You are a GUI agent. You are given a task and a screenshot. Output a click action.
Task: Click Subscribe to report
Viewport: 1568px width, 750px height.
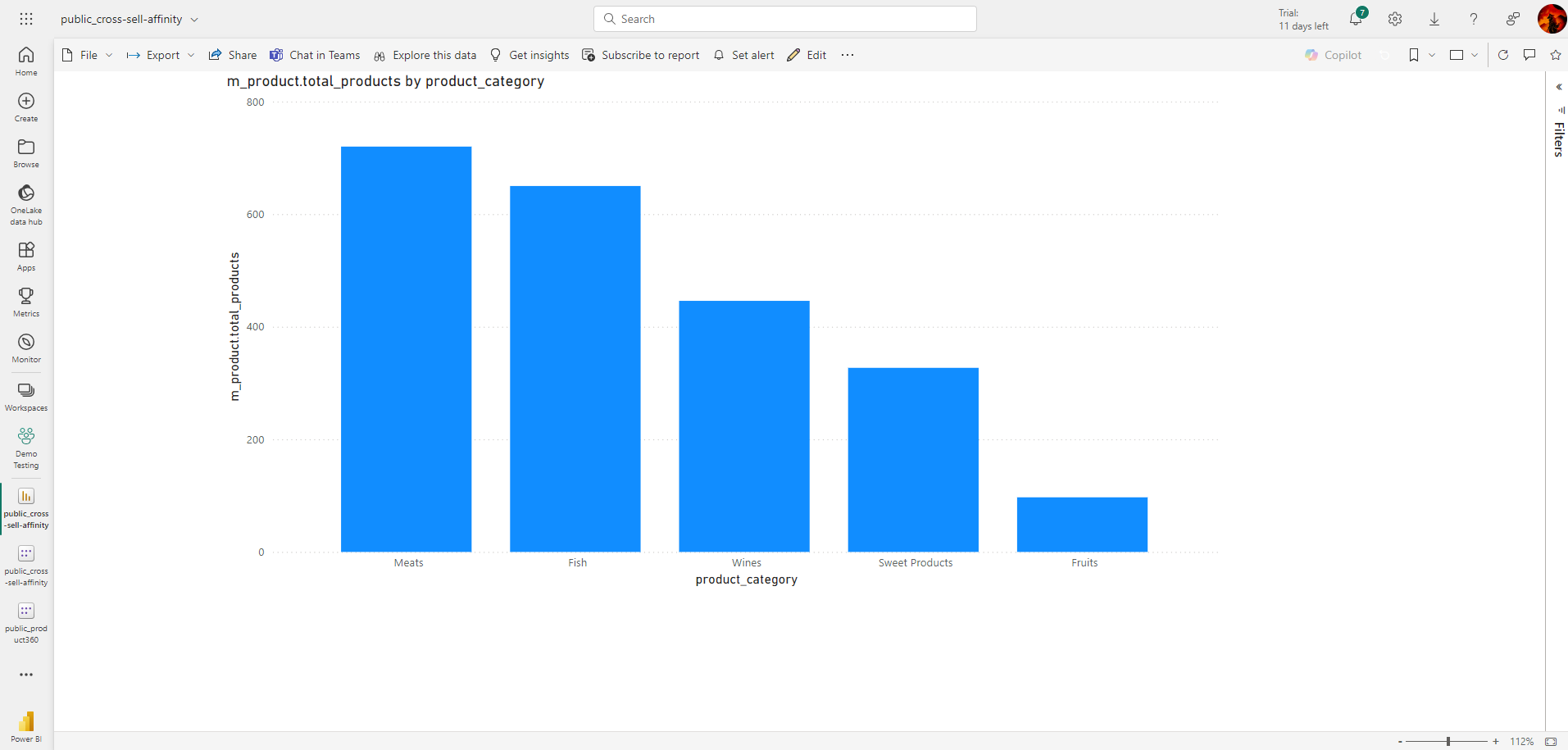[x=641, y=55]
